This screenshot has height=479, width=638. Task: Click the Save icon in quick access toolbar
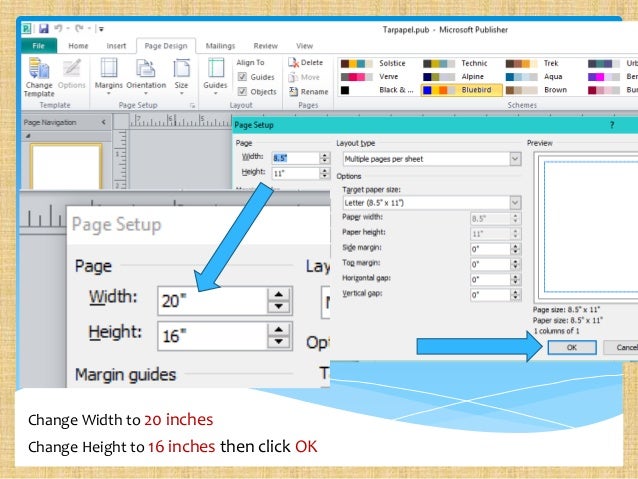point(44,28)
